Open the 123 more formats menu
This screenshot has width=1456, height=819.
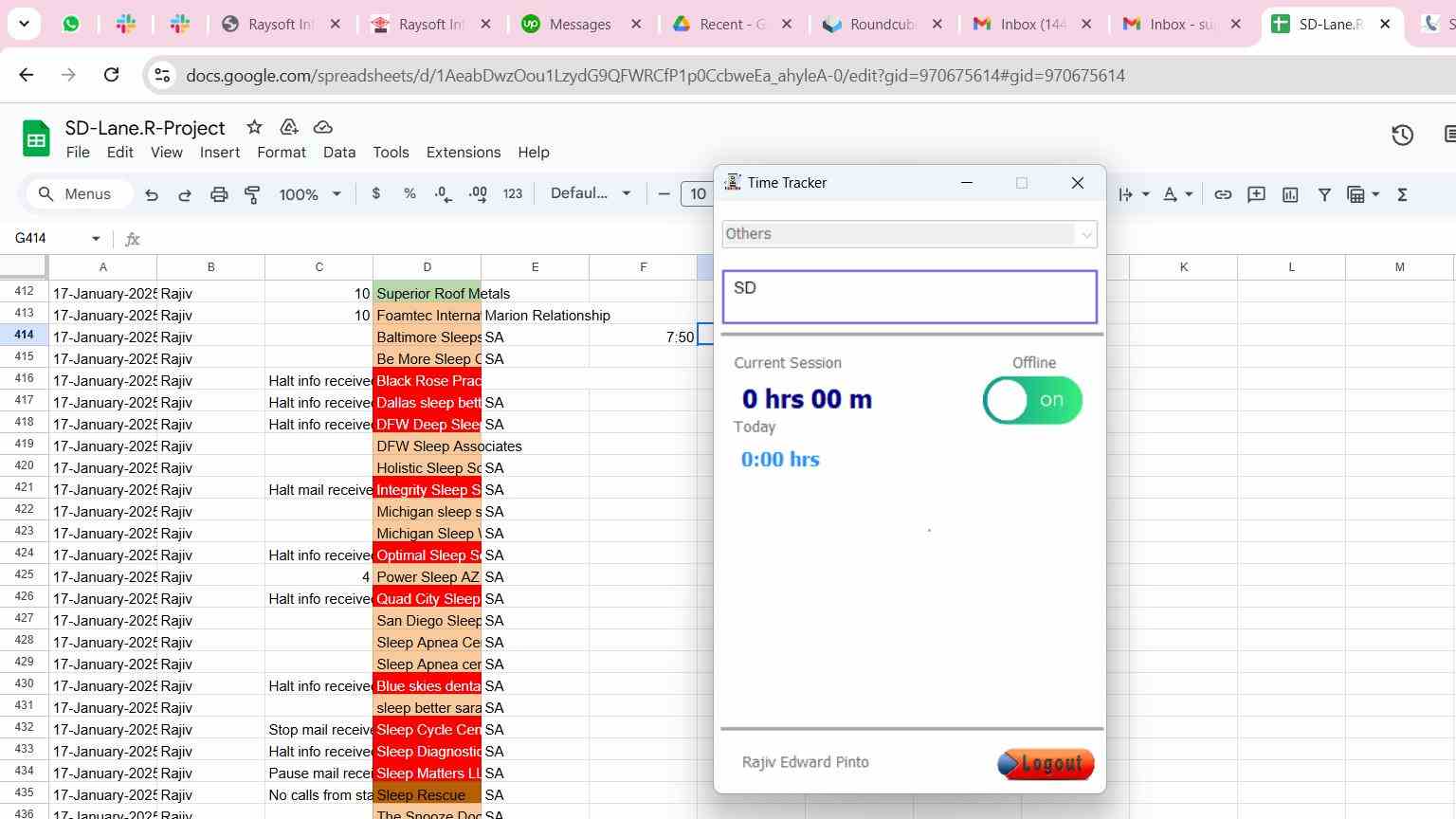(x=513, y=193)
